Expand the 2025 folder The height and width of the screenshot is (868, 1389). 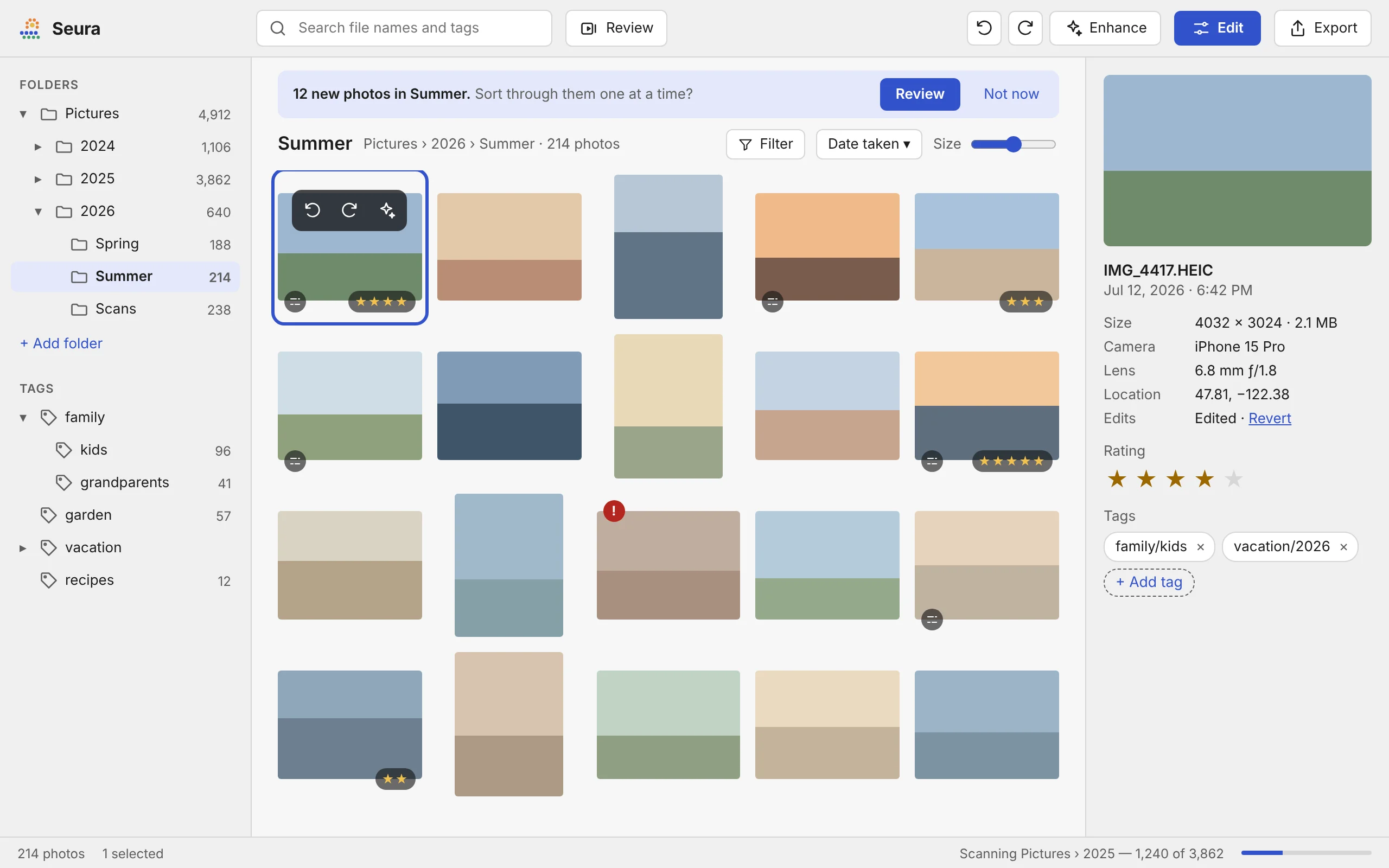(38, 179)
